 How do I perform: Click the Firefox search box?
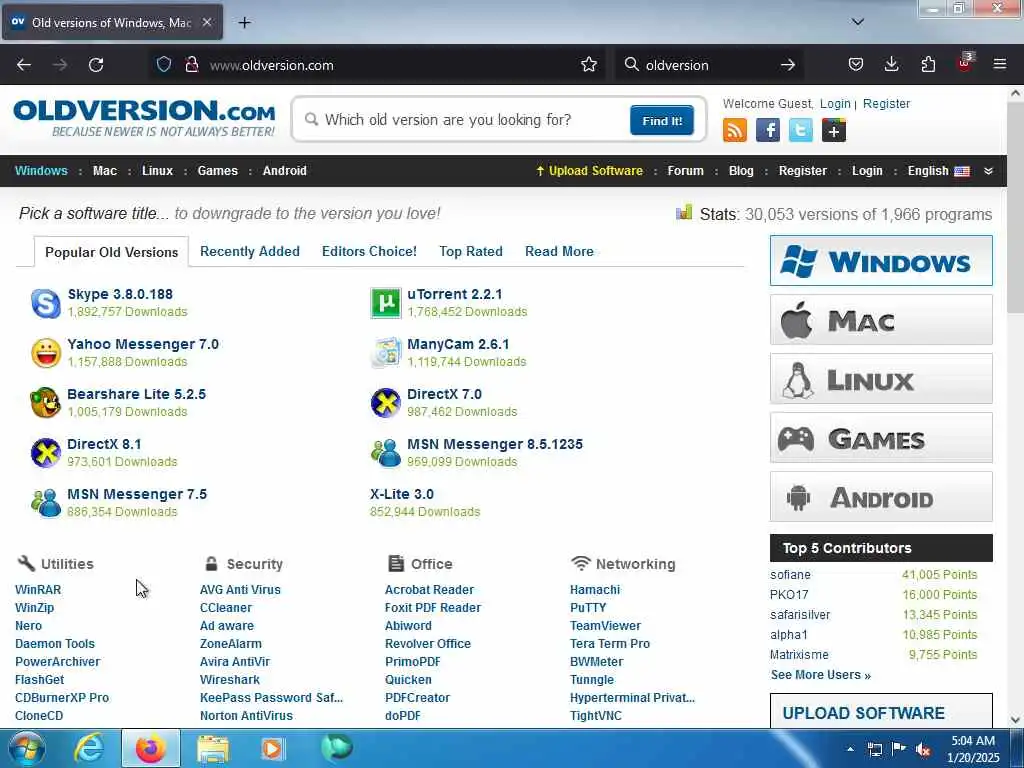coord(709,65)
